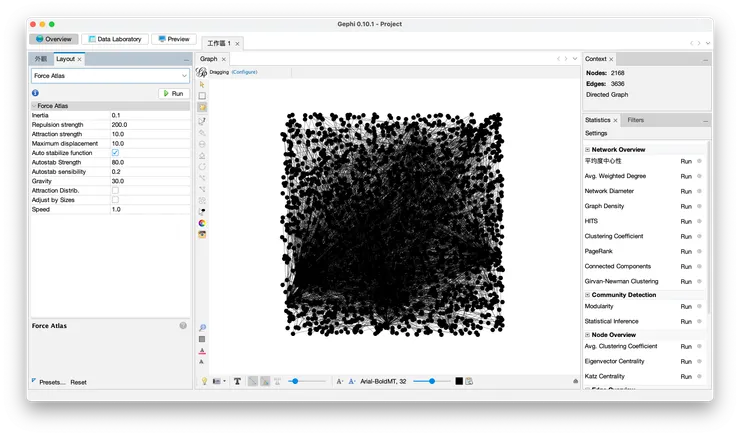The image size is (740, 436).
Task: Run the Force Atlas layout
Action: [x=174, y=93]
